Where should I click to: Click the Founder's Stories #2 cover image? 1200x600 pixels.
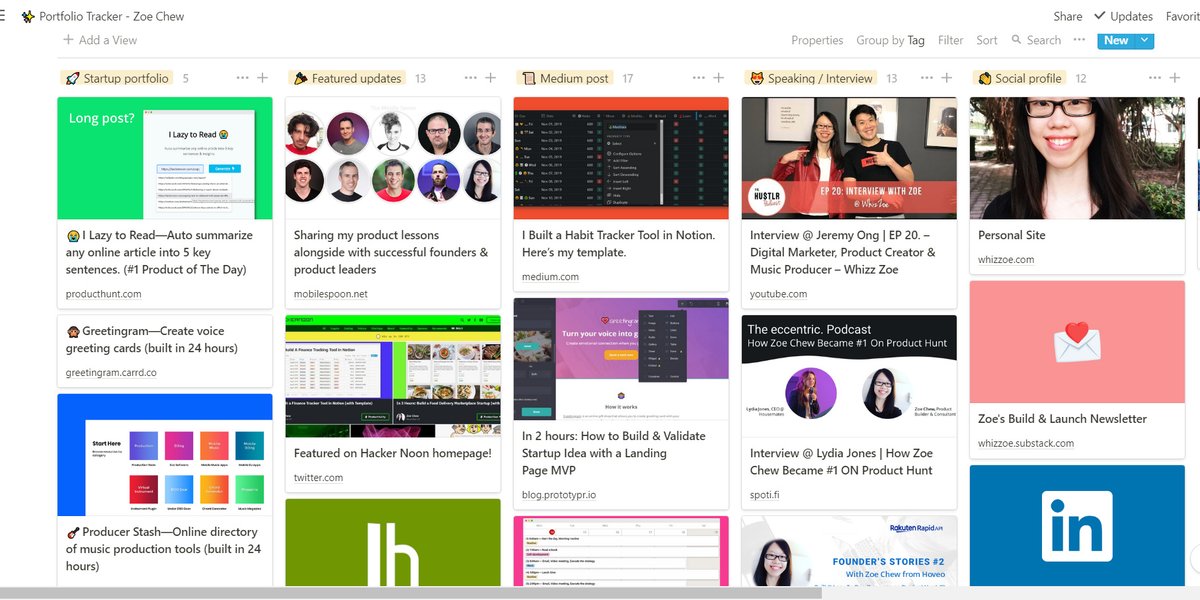point(849,553)
